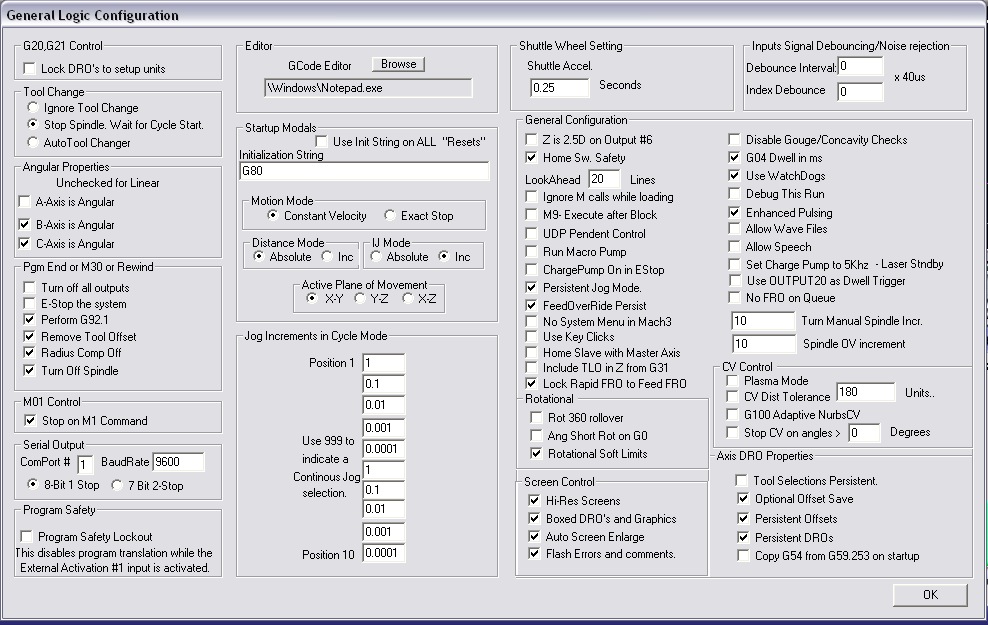Enable Rot 360 rollover option
988x625 pixels.
(x=535, y=418)
